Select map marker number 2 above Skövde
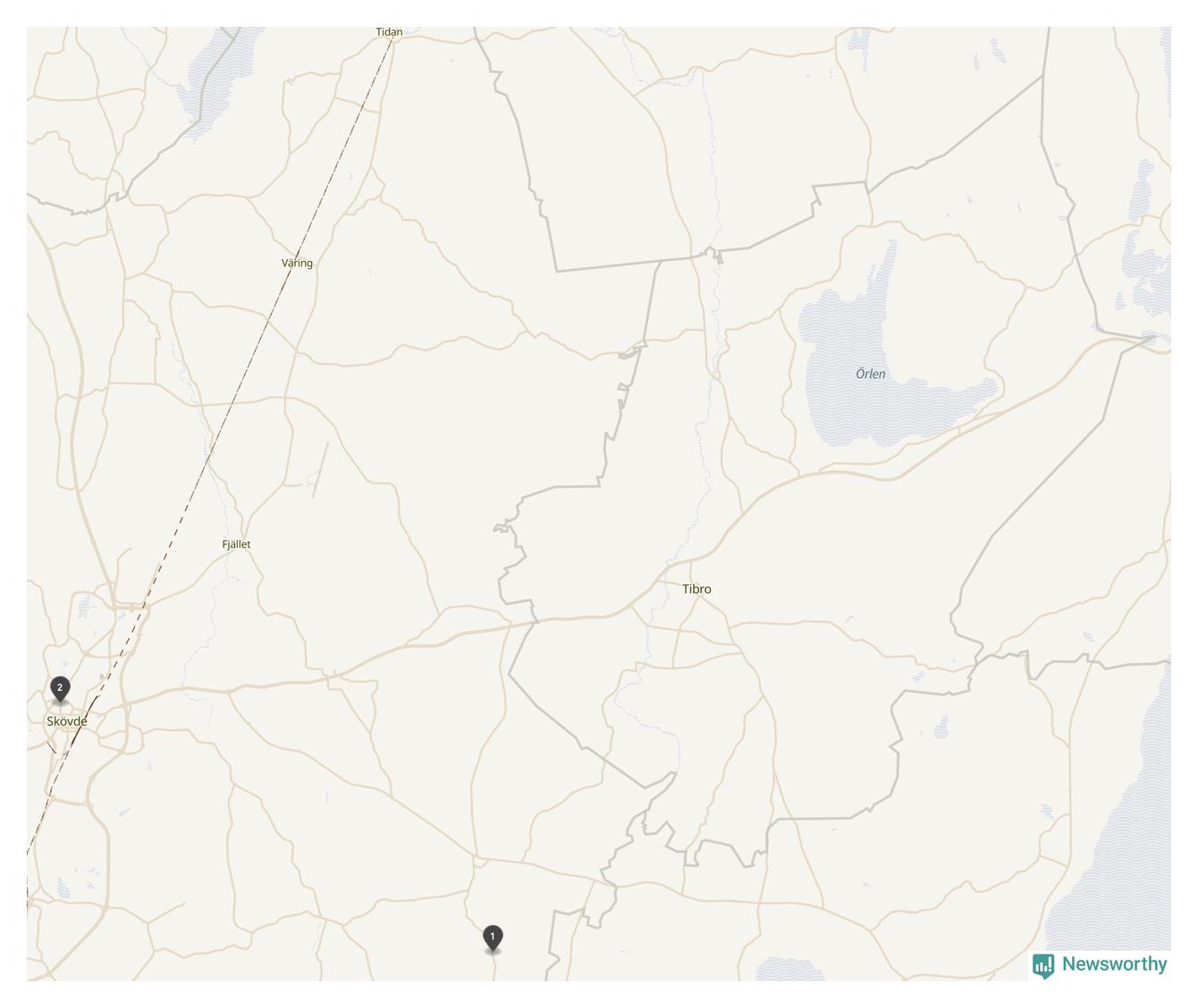This screenshot has height=1008, width=1198. point(60,691)
